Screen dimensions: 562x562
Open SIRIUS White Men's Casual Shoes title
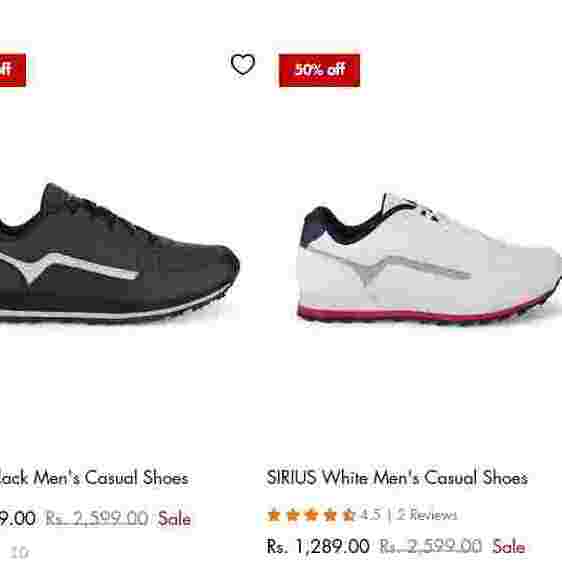(397, 477)
